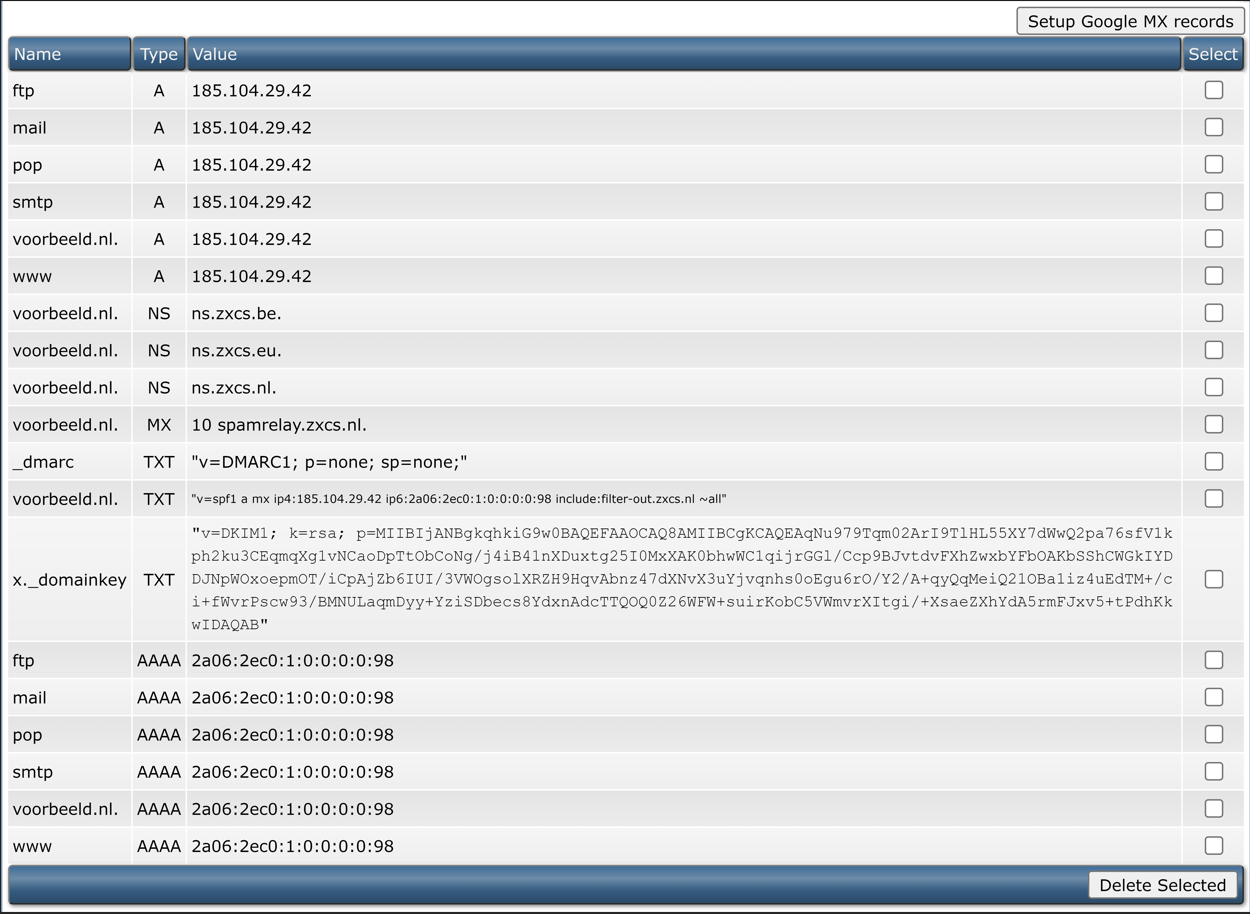Tick the www AAAA record checkbox
The width and height of the screenshot is (1250, 914).
coord(1213,846)
